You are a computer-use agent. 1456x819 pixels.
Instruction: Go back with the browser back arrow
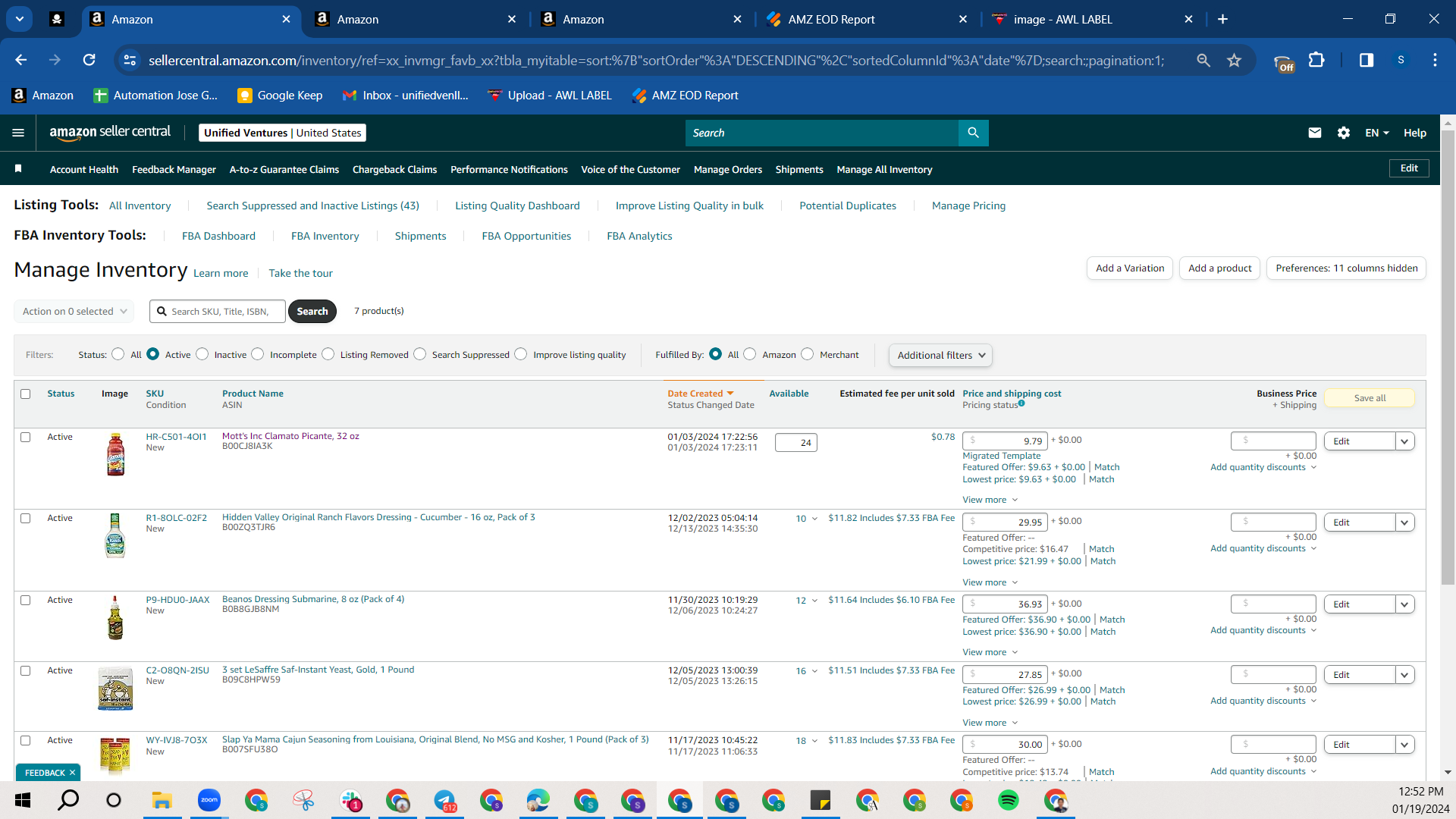[x=20, y=60]
